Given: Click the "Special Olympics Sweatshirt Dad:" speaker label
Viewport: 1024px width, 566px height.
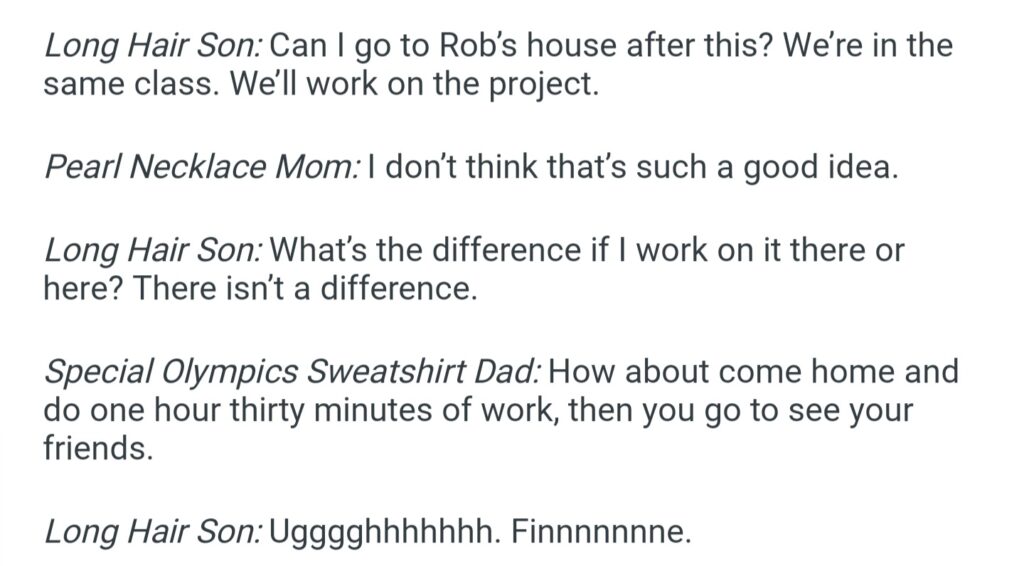Looking at the screenshot, I should coord(292,372).
